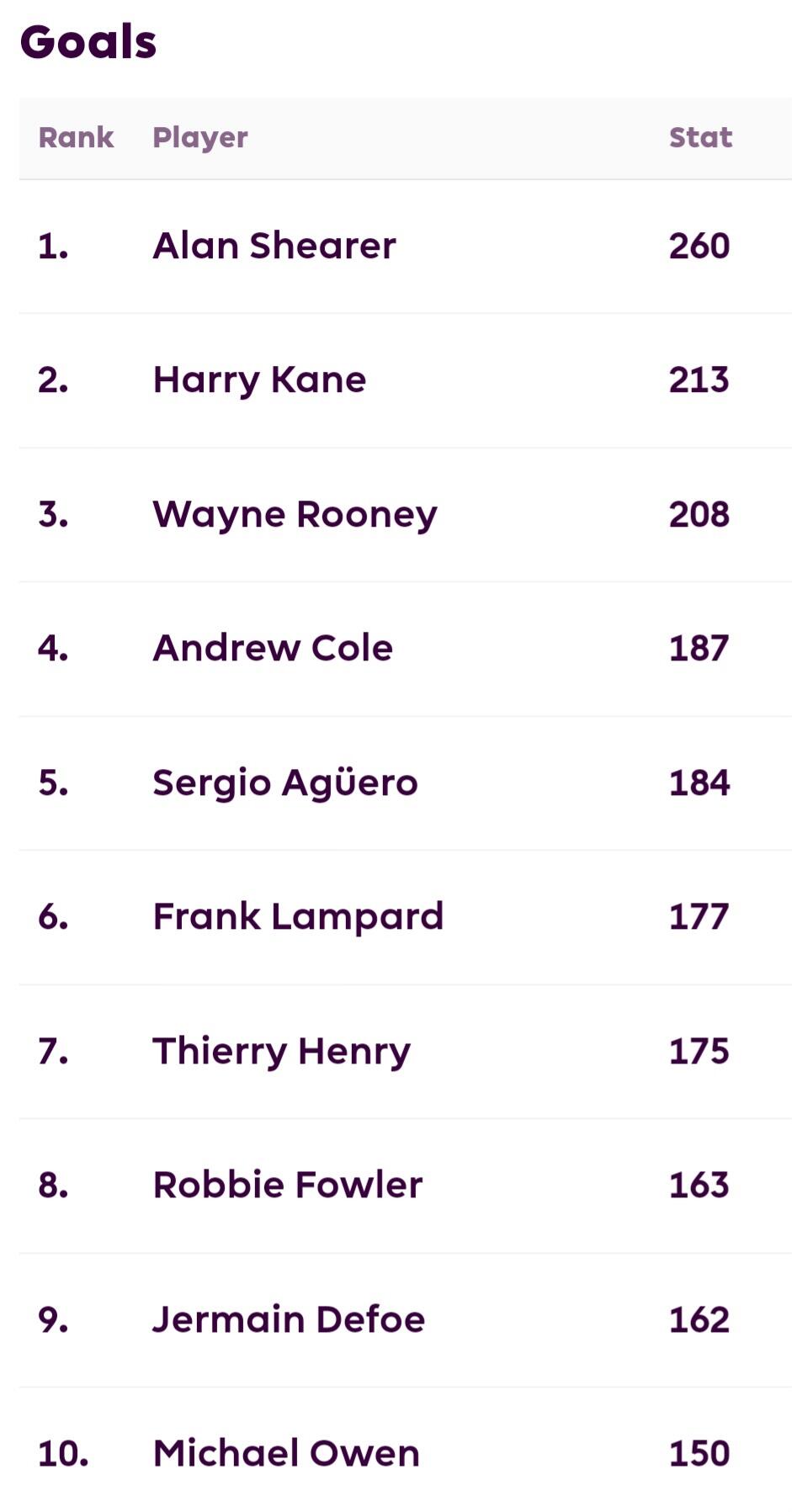792x1512 pixels.
Task: Click rank number 5 in the table
Action: click(x=53, y=783)
